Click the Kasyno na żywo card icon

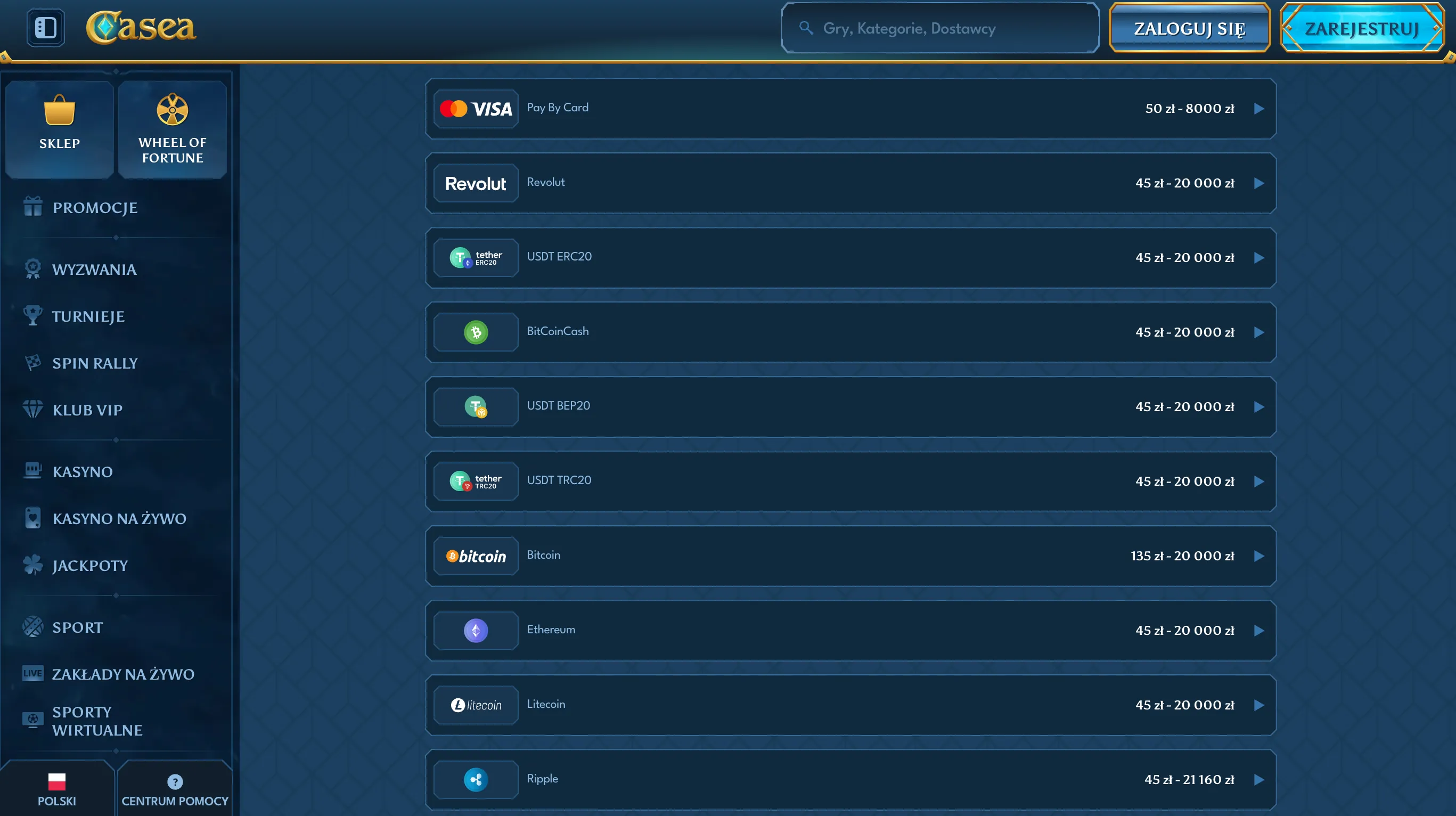(x=33, y=518)
